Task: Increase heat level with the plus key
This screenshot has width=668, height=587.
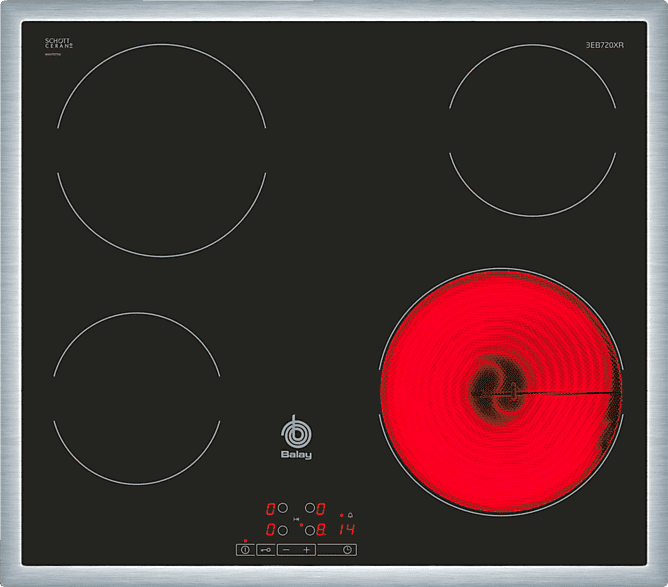Action: pos(306,550)
